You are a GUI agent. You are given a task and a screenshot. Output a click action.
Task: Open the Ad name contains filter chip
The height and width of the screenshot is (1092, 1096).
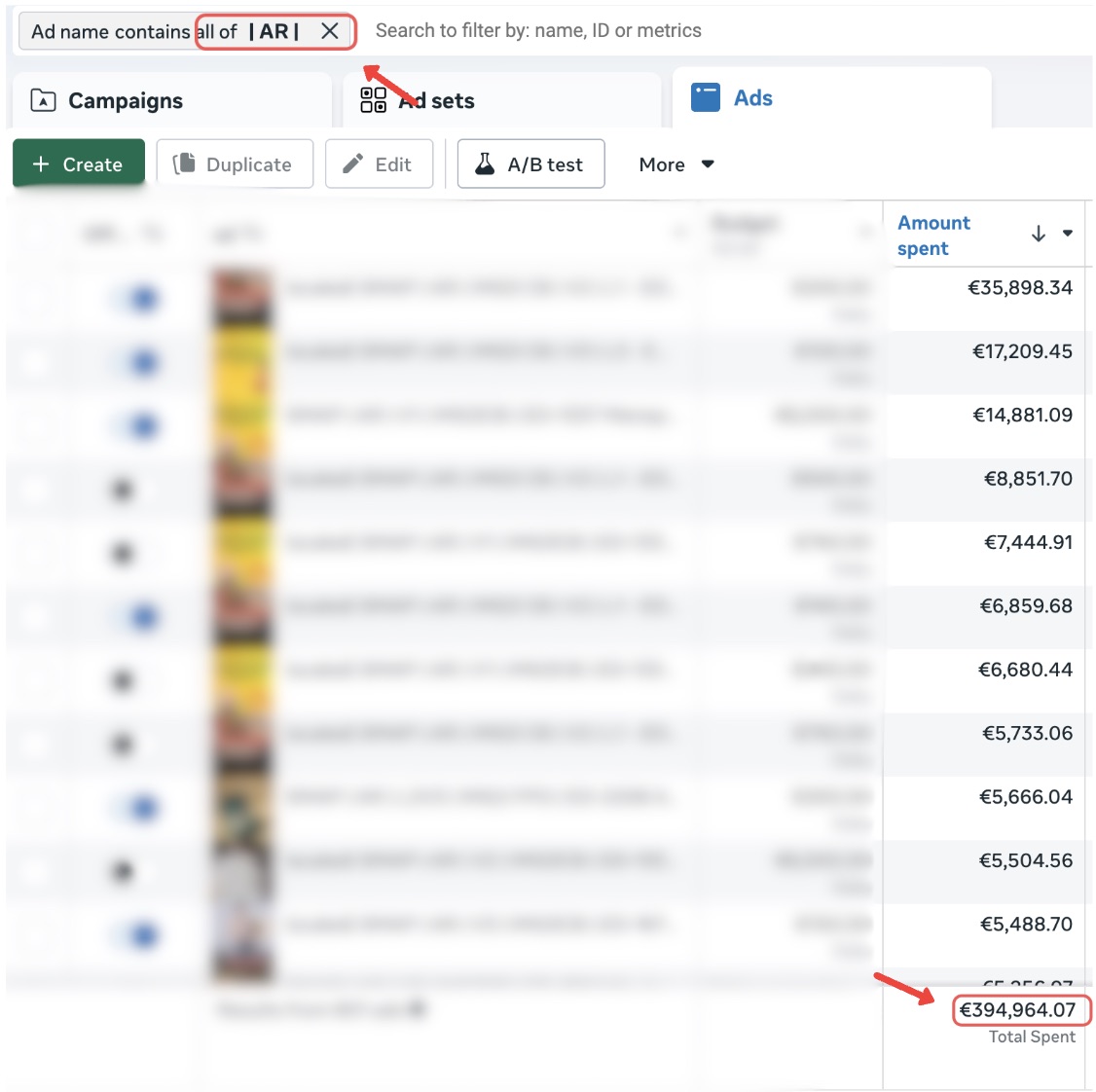[187, 31]
